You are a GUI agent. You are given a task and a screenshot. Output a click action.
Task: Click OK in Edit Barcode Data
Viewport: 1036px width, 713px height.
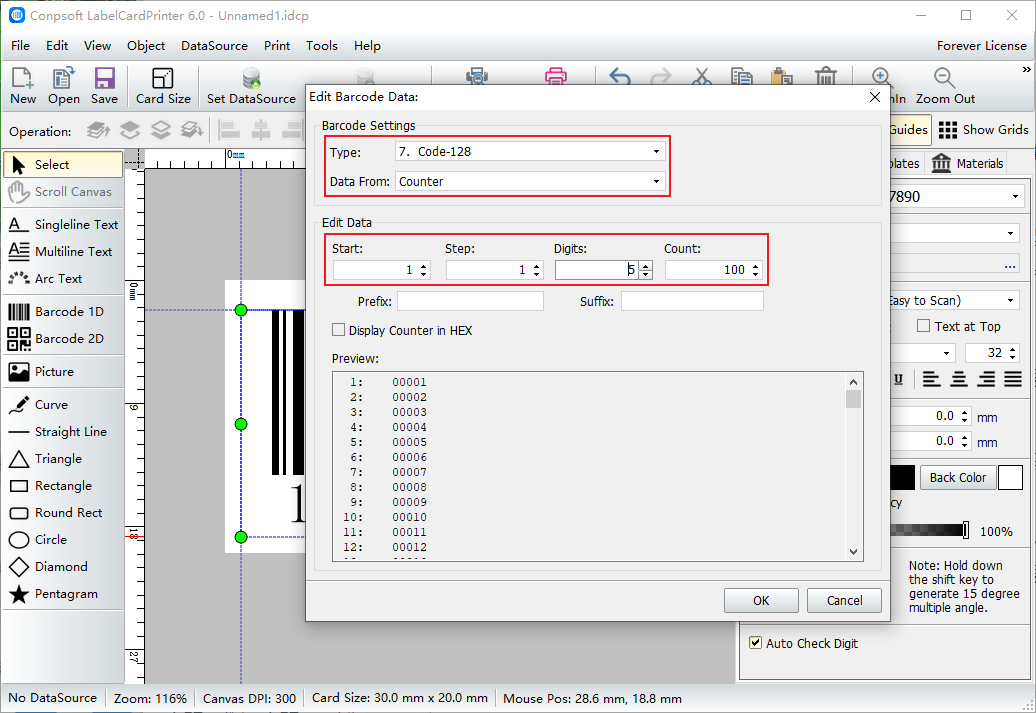pos(761,600)
